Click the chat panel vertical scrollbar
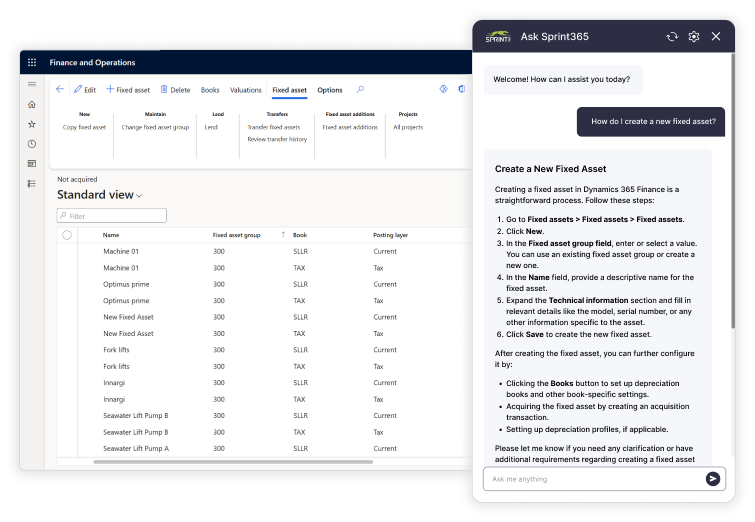This screenshot has width=755, height=522. [x=733, y=192]
